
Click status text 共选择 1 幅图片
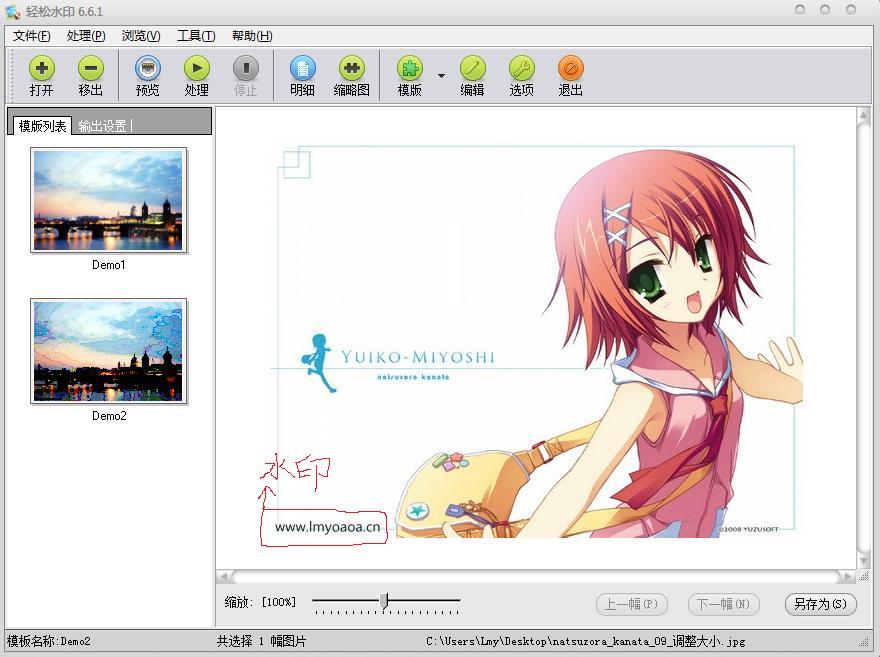[x=262, y=641]
